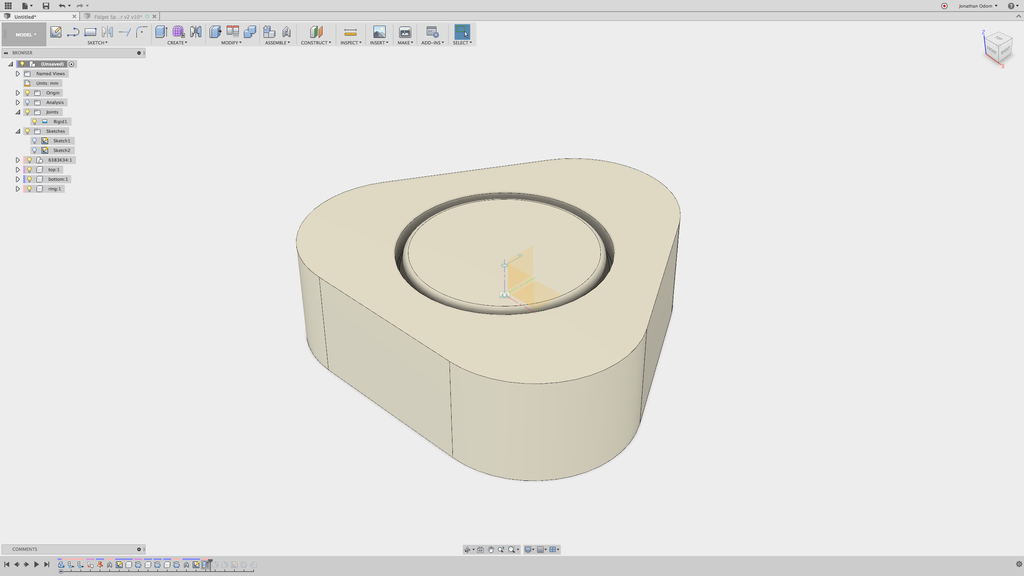This screenshot has width=1024, height=576.
Task: Click the Extrude tool icon
Action: (x=161, y=31)
